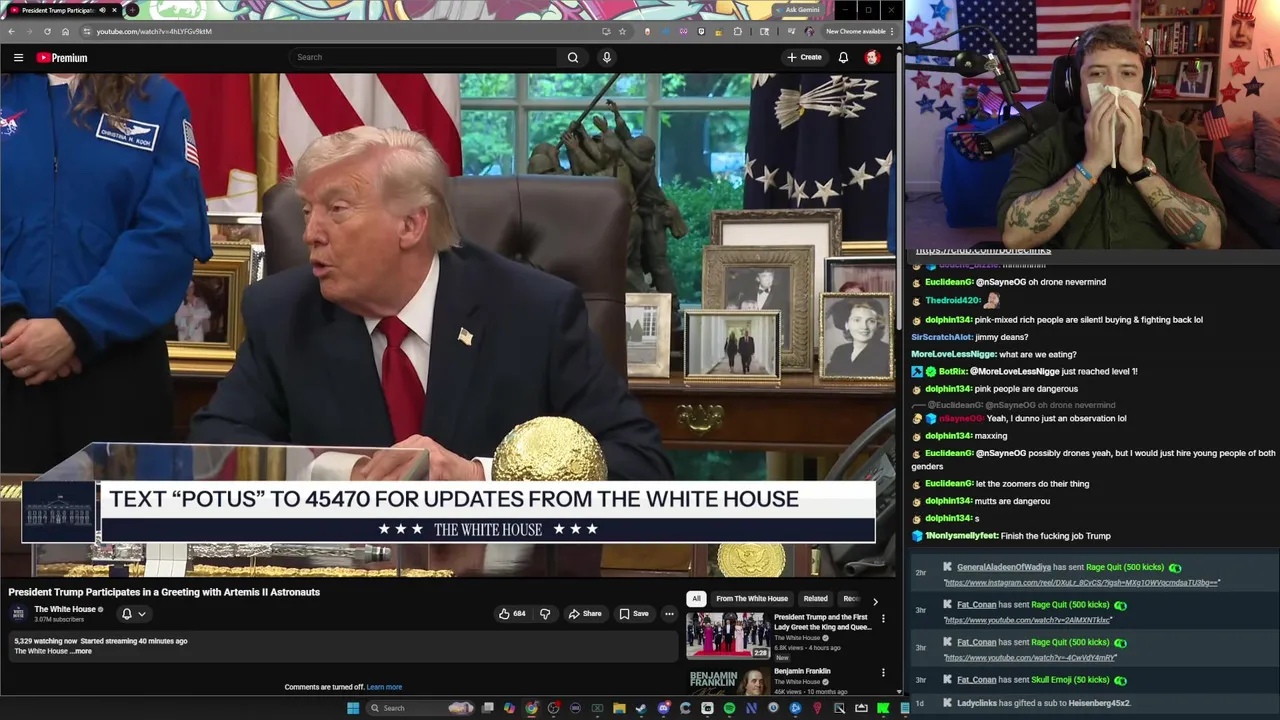Go to YouTube Premium home logo
The height and width of the screenshot is (720, 1280).
point(62,57)
